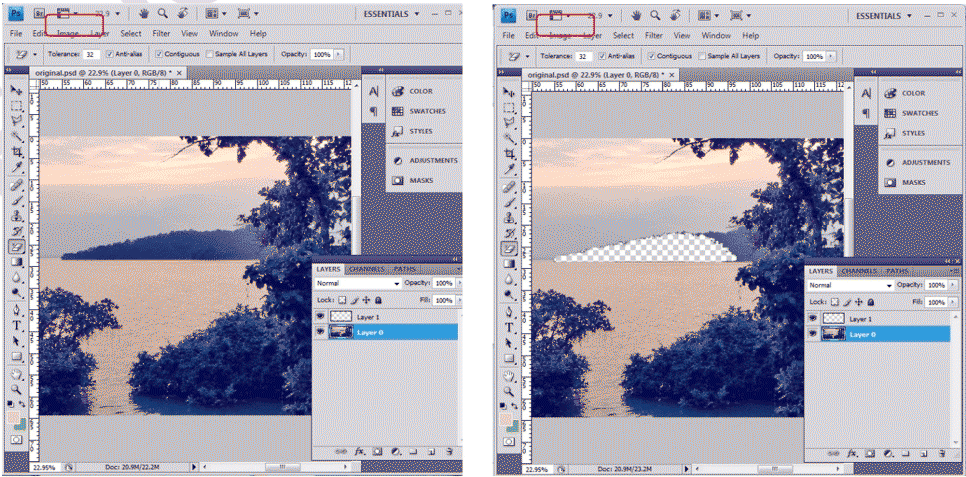Screen dimensions: 966x477
Task: Enable Sample All Layers in right screenshot
Action: [702, 56]
